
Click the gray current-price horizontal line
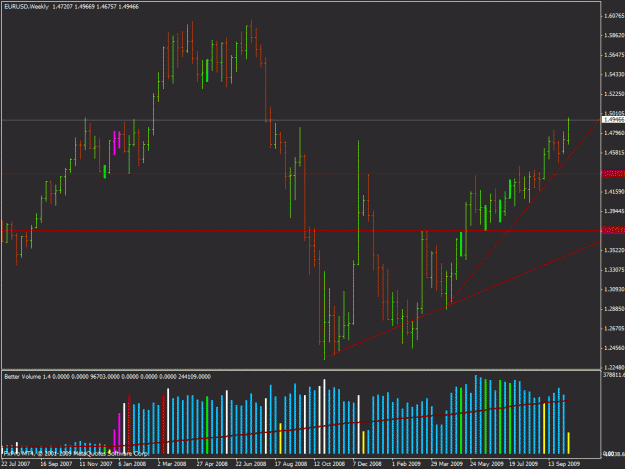click(x=301, y=120)
